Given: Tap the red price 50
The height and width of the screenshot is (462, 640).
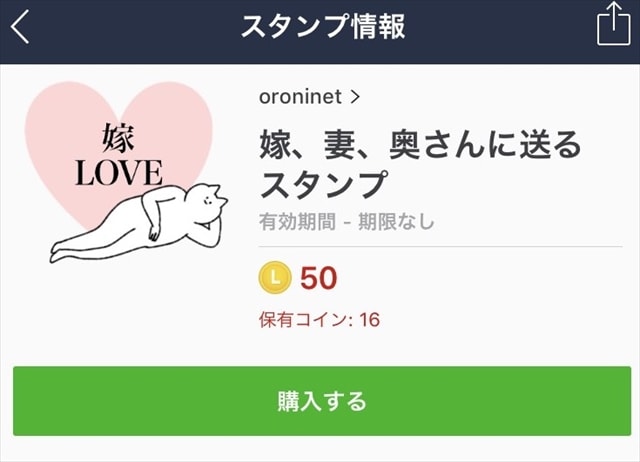Looking at the screenshot, I should 319,278.
